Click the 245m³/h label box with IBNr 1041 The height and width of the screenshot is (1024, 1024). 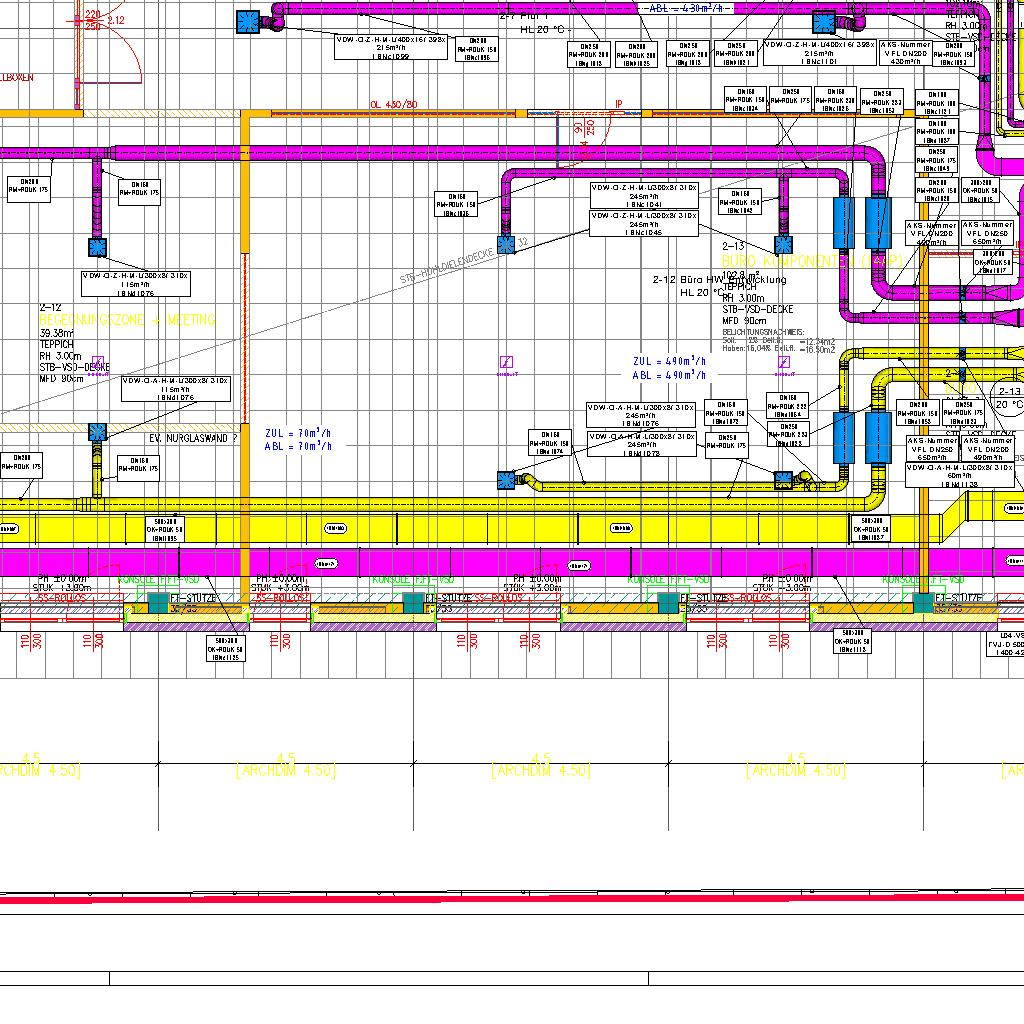[x=643, y=195]
